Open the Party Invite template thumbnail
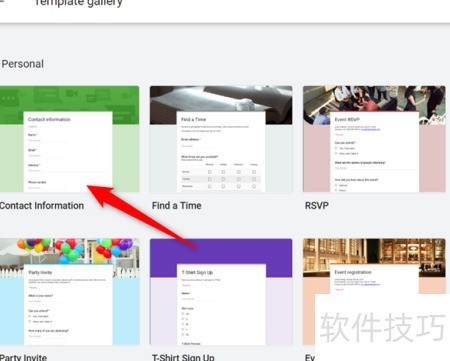The width and height of the screenshot is (450, 361). pos(69,292)
